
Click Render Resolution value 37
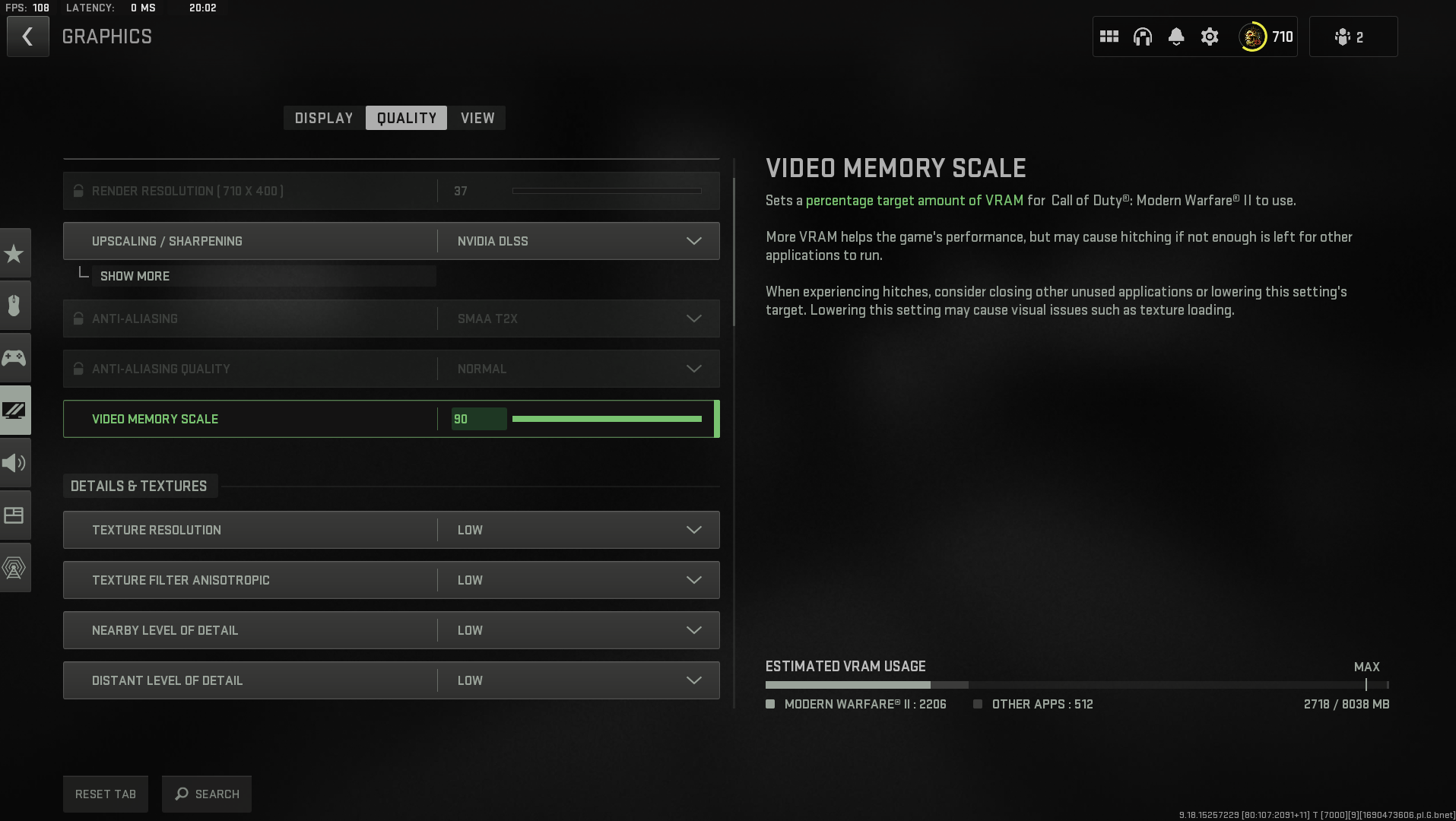click(461, 191)
